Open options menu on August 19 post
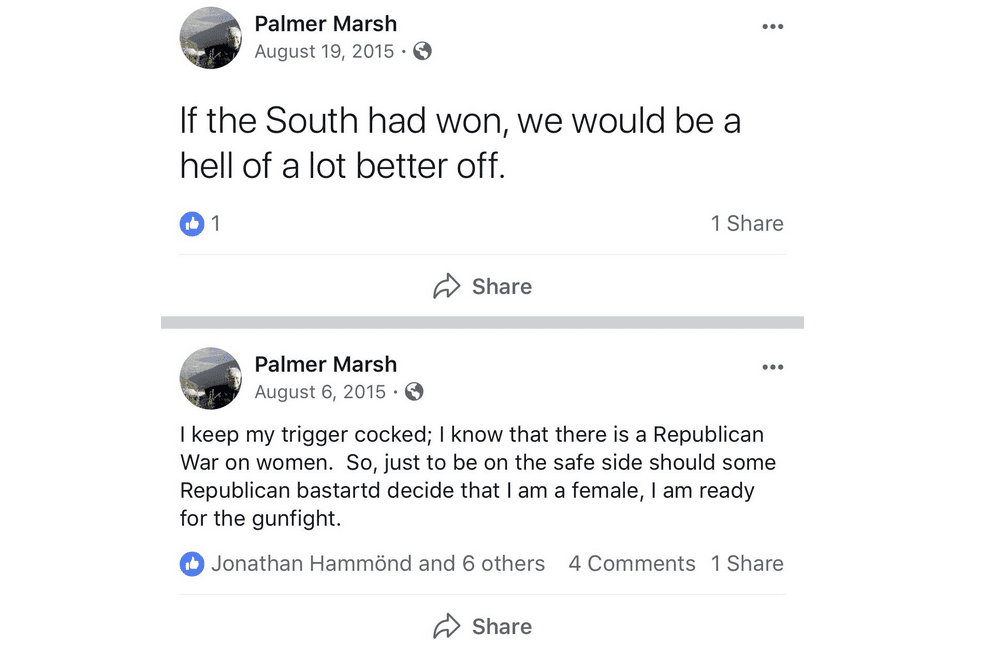The image size is (993, 645). tap(772, 27)
